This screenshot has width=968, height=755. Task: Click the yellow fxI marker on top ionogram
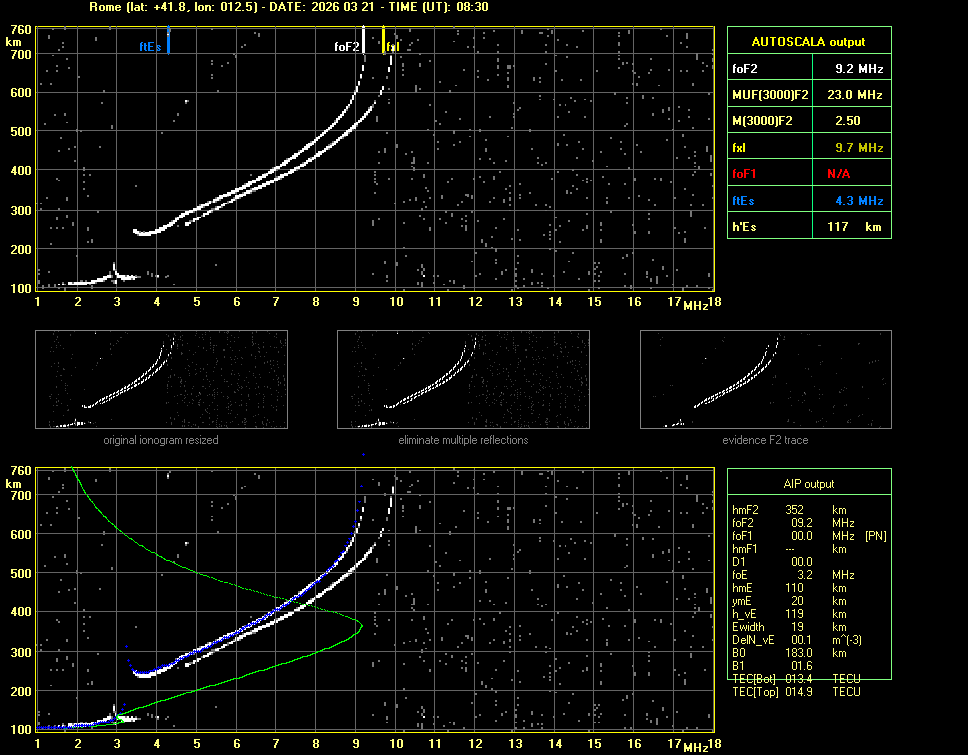tap(384, 42)
